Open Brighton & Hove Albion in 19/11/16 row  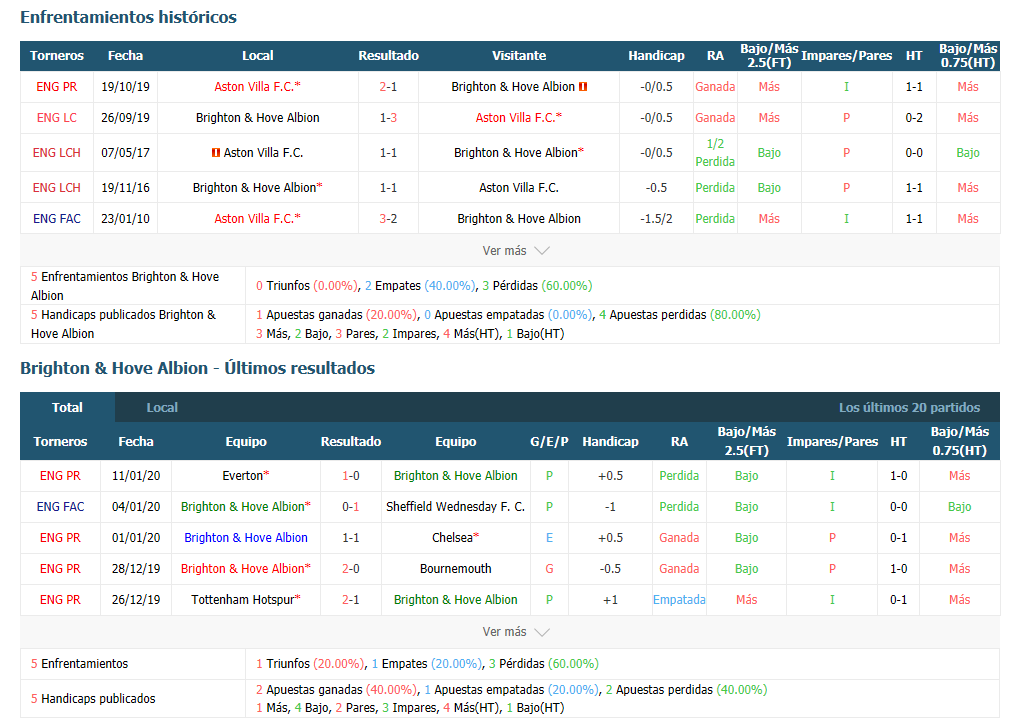257,188
